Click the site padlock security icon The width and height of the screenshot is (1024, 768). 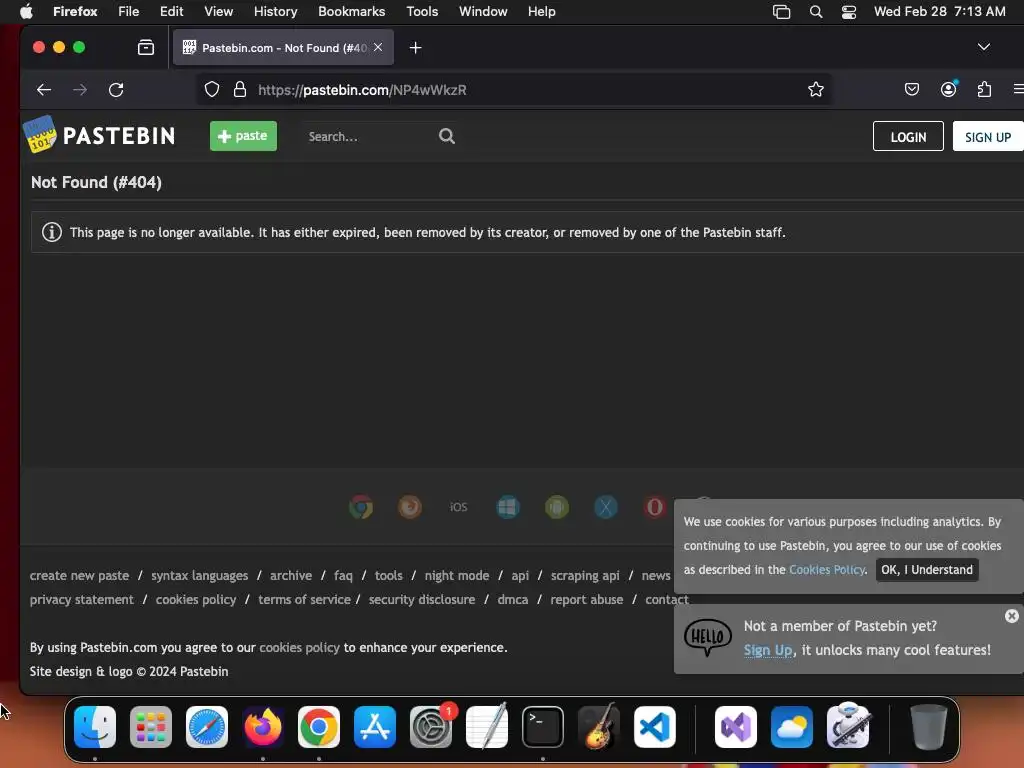click(x=240, y=89)
